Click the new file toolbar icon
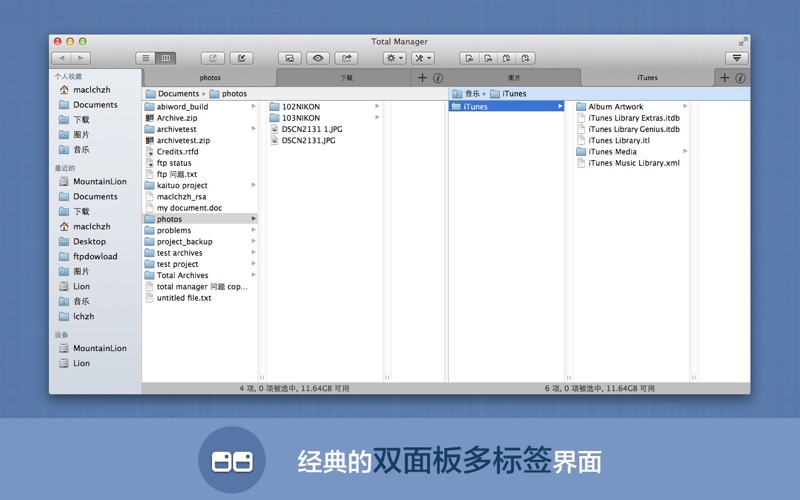 213,58
